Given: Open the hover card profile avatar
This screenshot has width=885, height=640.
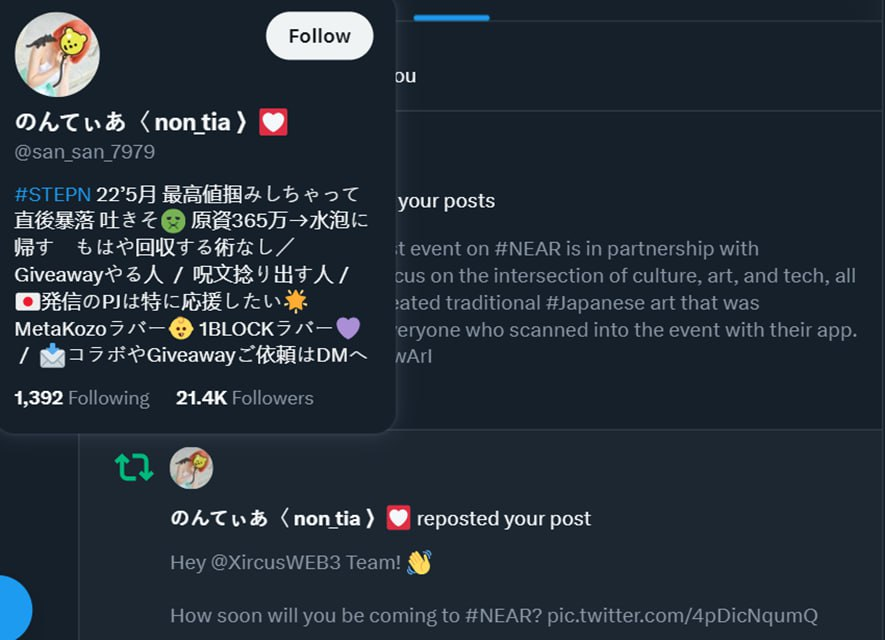Looking at the screenshot, I should click(x=57, y=55).
